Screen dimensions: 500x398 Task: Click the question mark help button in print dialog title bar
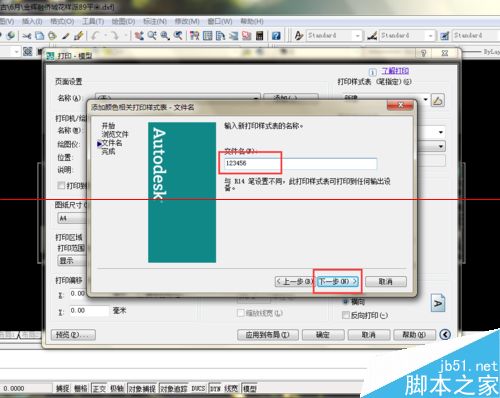click(424, 53)
